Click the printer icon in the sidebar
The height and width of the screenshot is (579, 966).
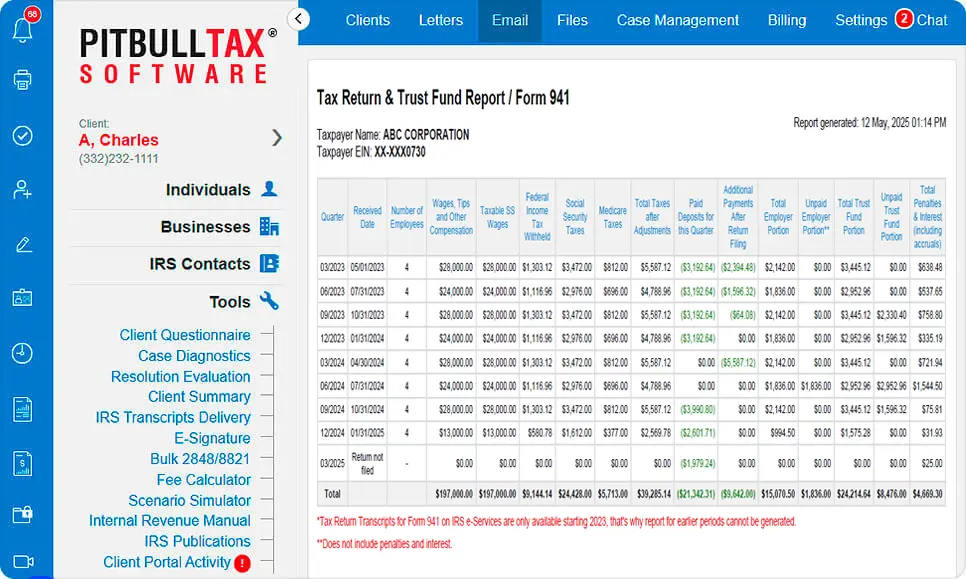coord(23,80)
